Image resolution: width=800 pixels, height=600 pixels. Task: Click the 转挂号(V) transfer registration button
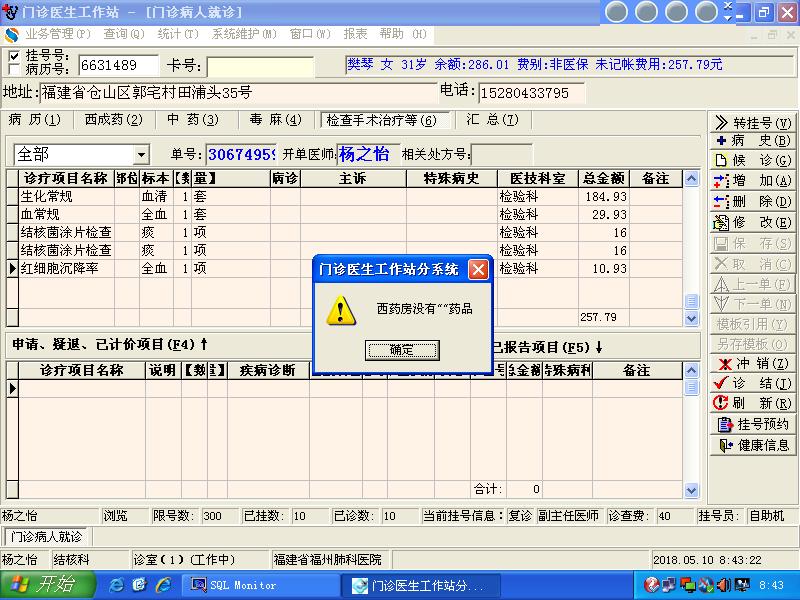point(753,122)
